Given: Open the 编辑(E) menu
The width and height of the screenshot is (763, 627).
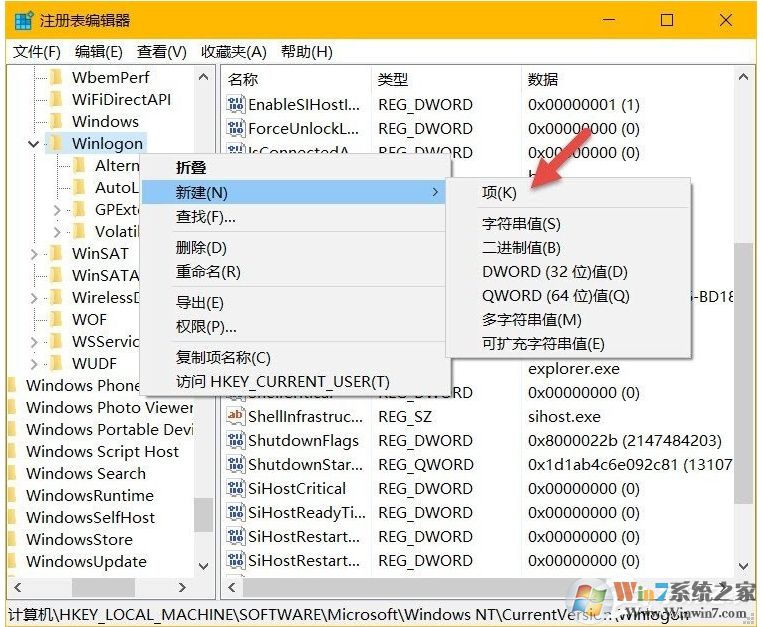Looking at the screenshot, I should (99, 52).
